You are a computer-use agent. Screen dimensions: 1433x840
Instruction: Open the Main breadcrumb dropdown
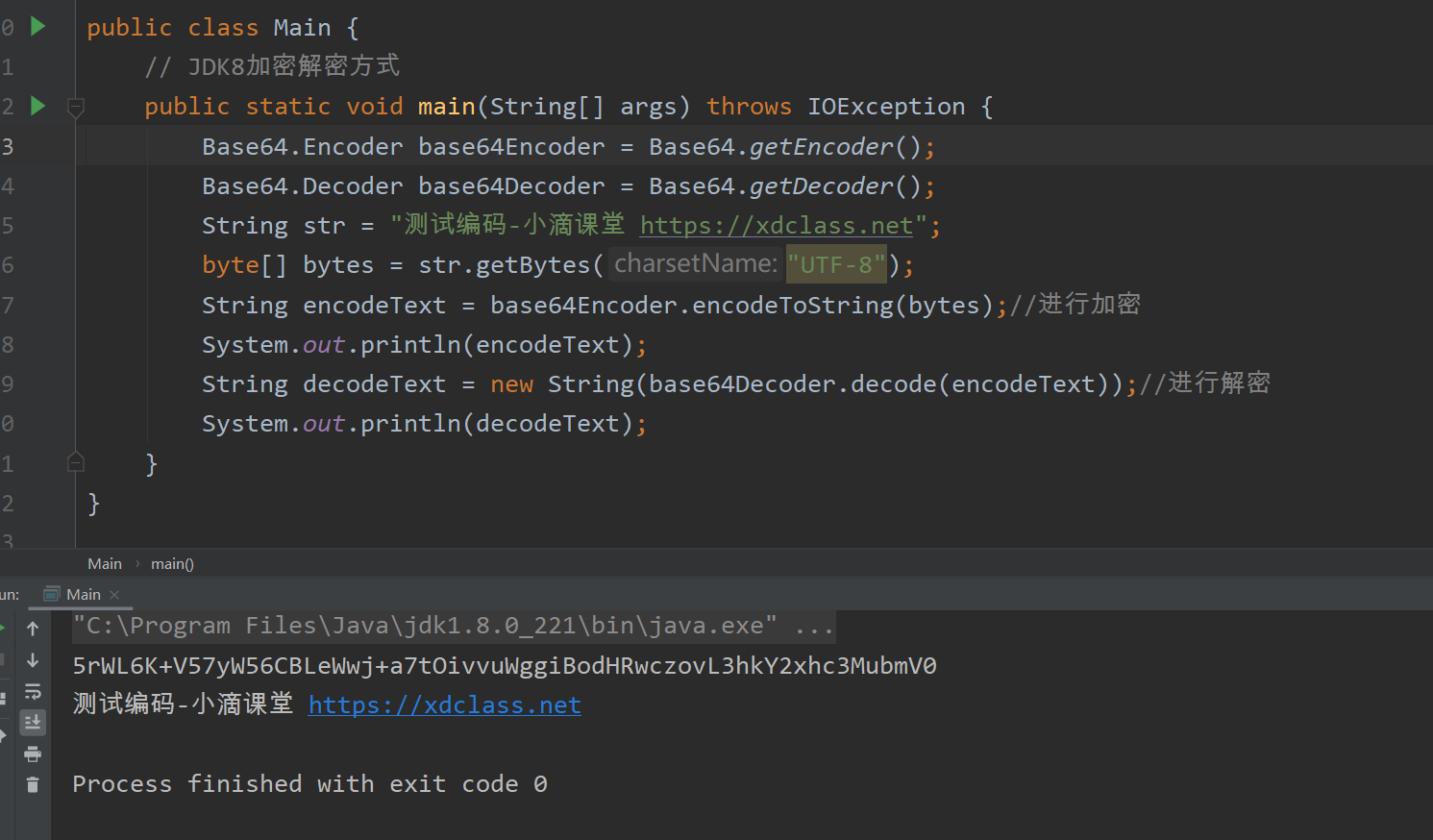point(104,563)
